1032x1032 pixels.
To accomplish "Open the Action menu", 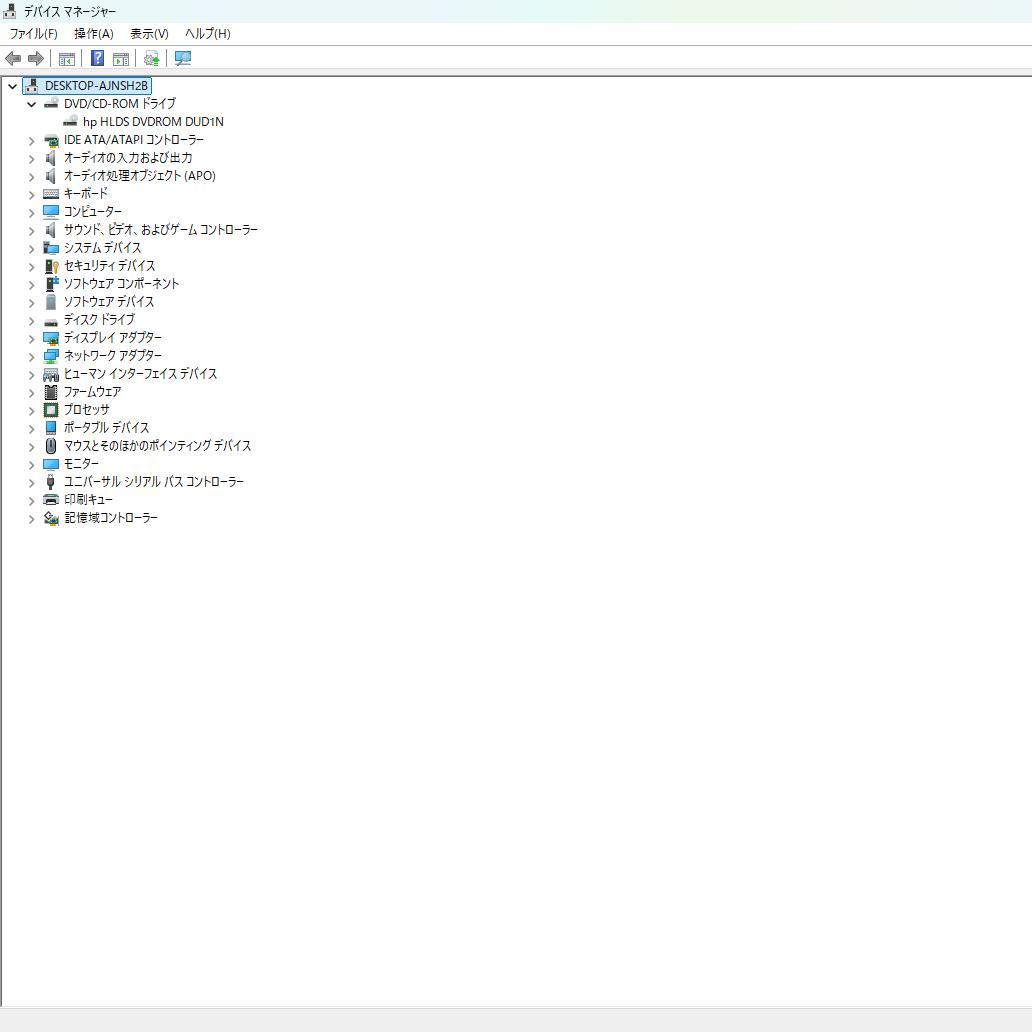I will click(92, 33).
